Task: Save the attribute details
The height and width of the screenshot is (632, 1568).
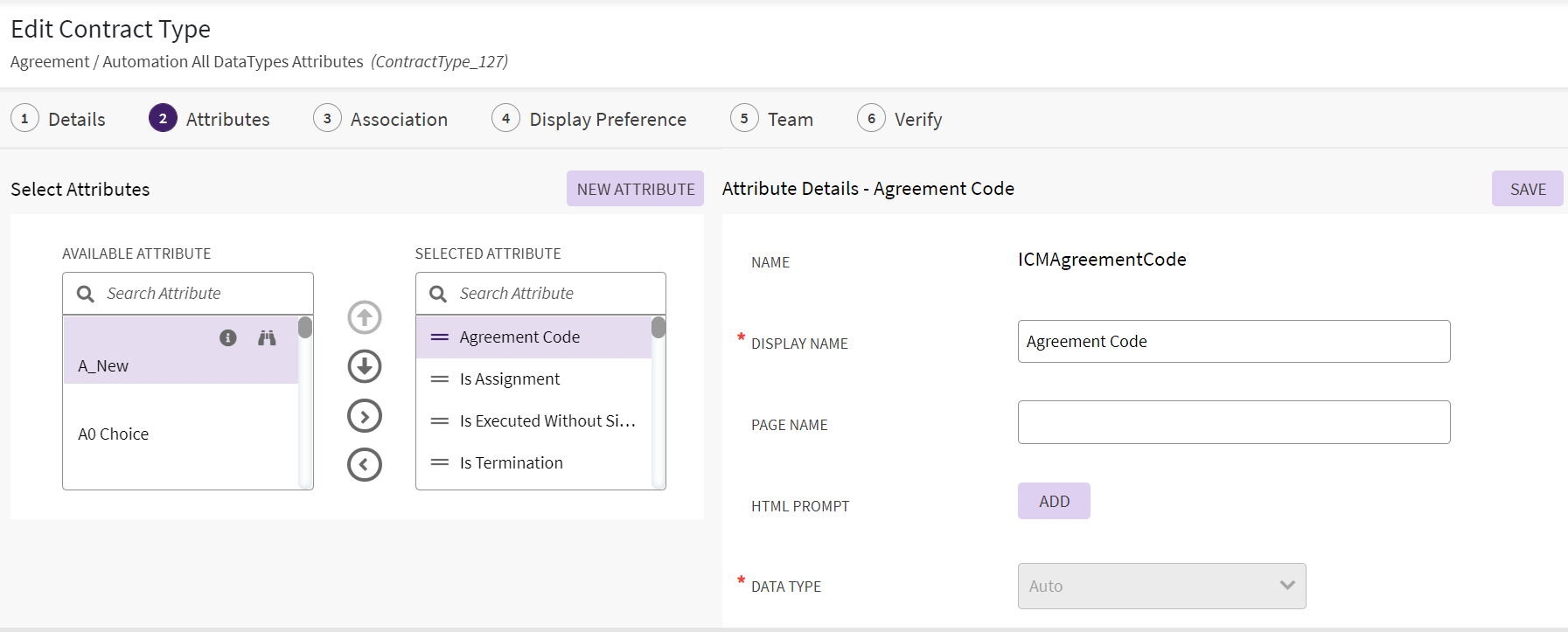Action: point(1527,189)
